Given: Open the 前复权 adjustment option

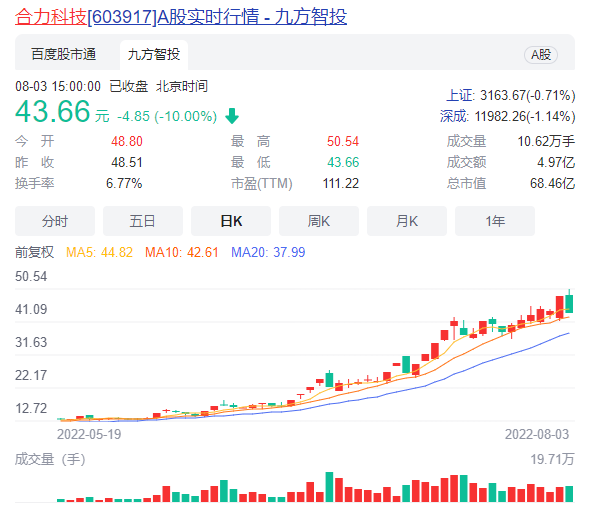Looking at the screenshot, I should [x=34, y=253].
